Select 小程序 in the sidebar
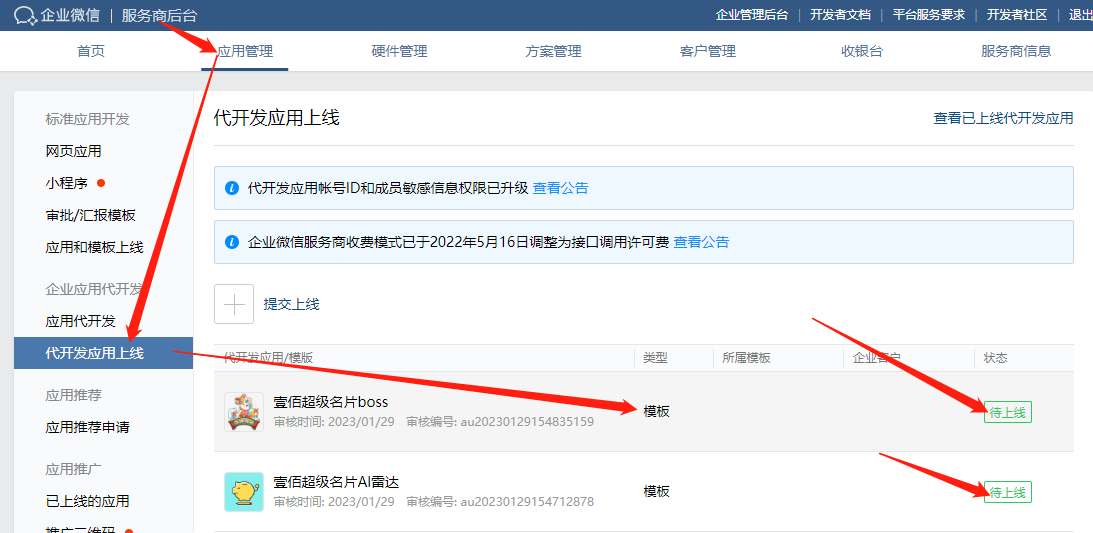 pos(66,183)
